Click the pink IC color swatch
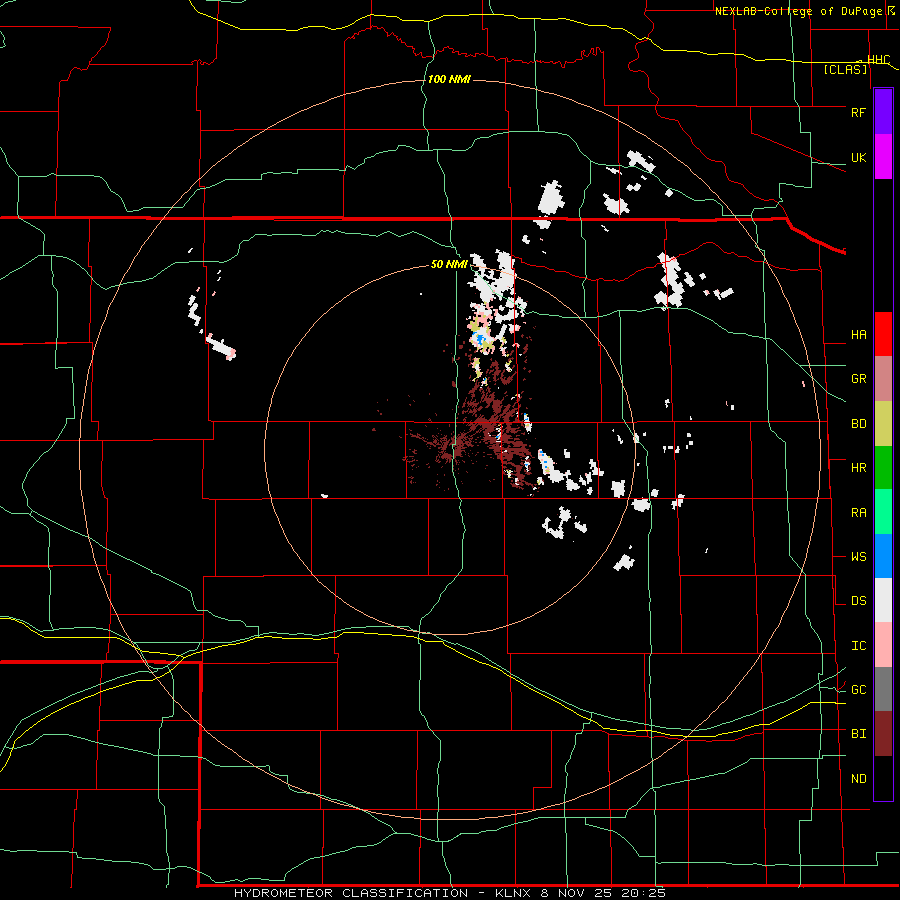 883,645
